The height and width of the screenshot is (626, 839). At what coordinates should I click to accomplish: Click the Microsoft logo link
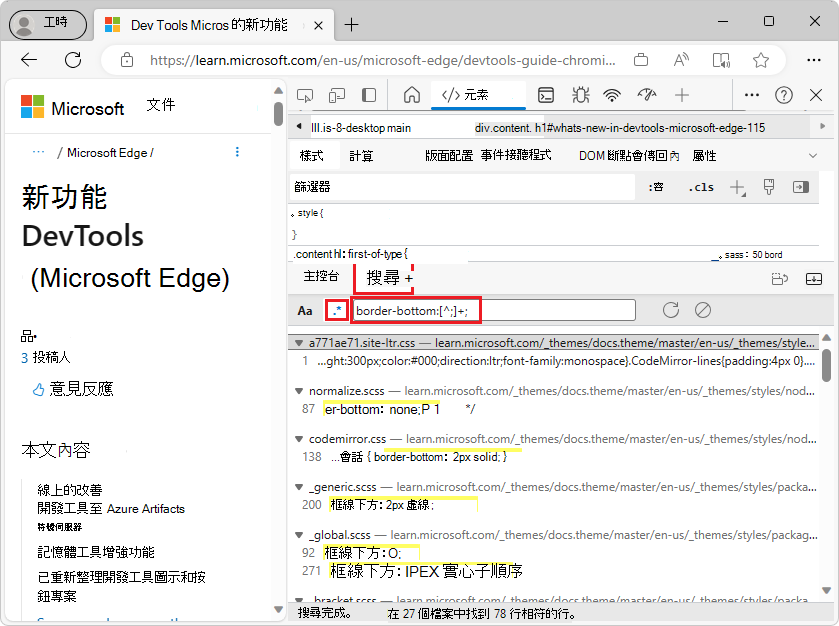coord(72,108)
